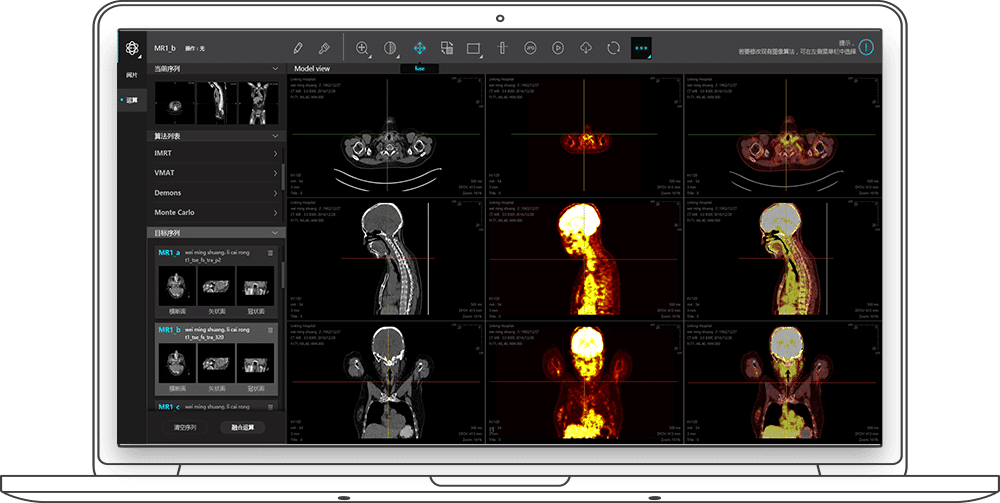Open the application logo menu

(132, 48)
